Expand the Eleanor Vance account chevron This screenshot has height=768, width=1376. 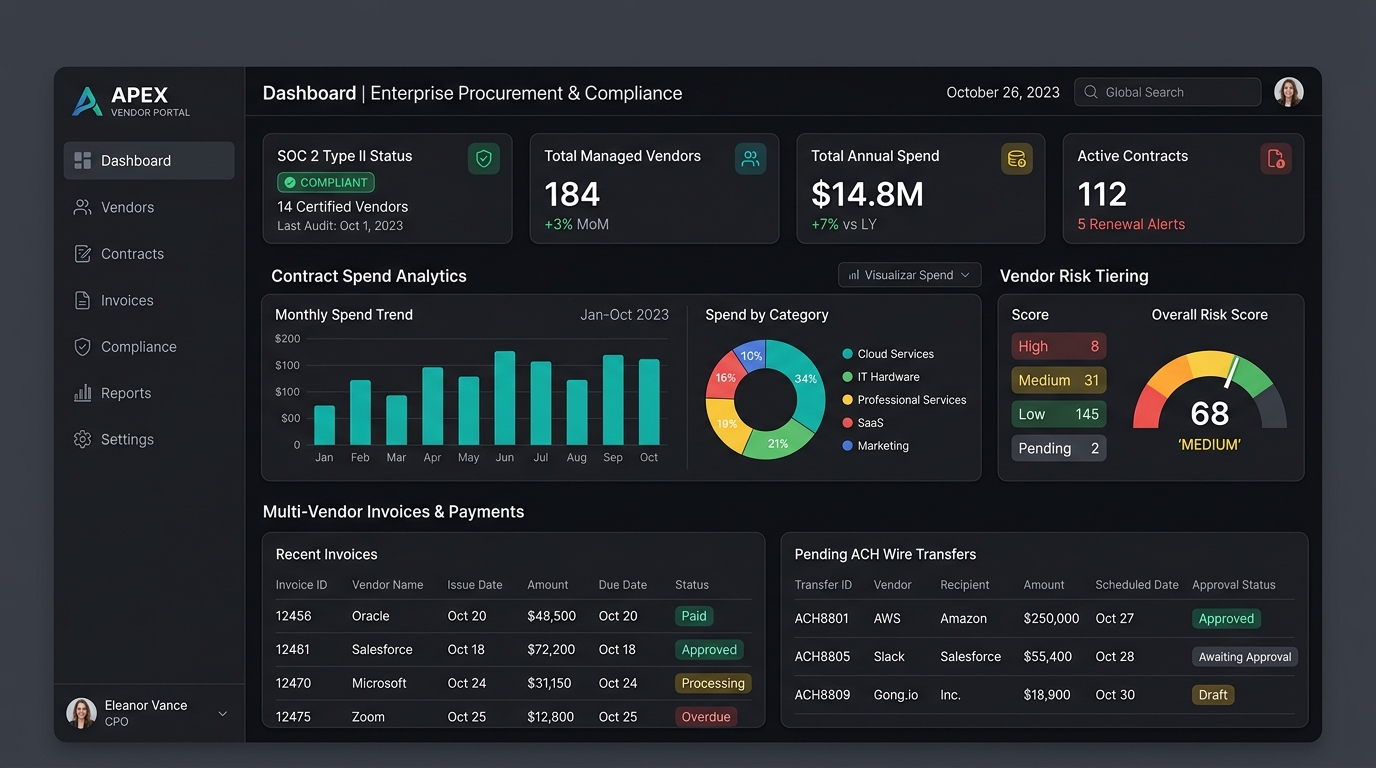click(222, 713)
